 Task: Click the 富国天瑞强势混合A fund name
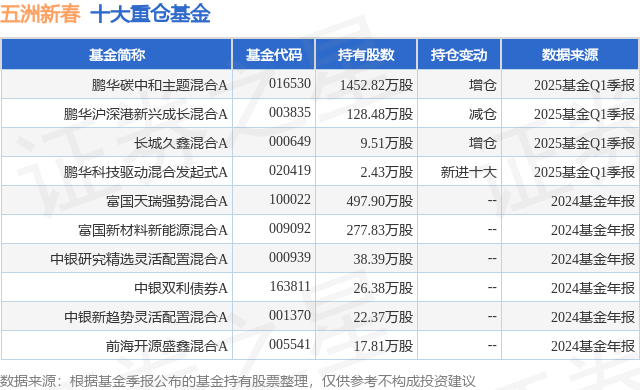pos(167,201)
